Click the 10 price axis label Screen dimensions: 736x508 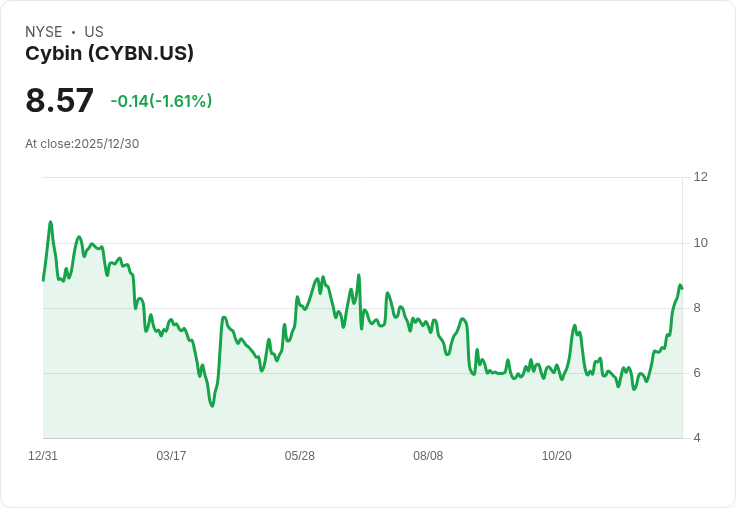pos(700,243)
